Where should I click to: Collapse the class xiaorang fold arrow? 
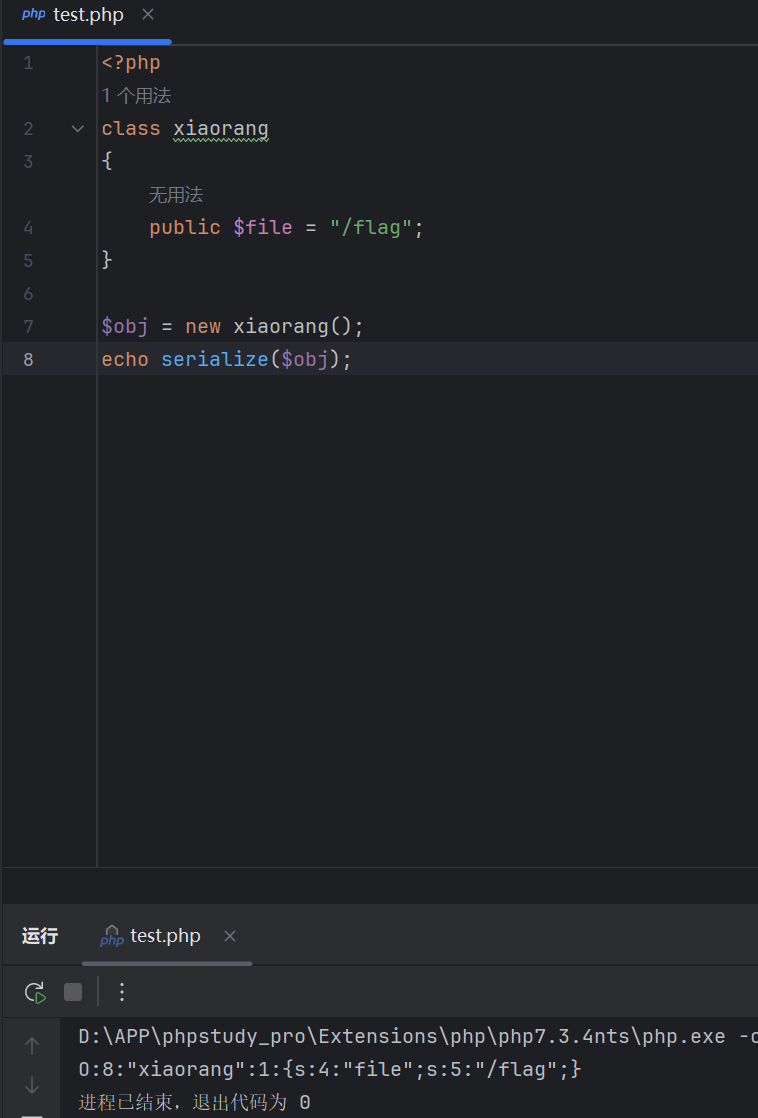[x=78, y=129]
